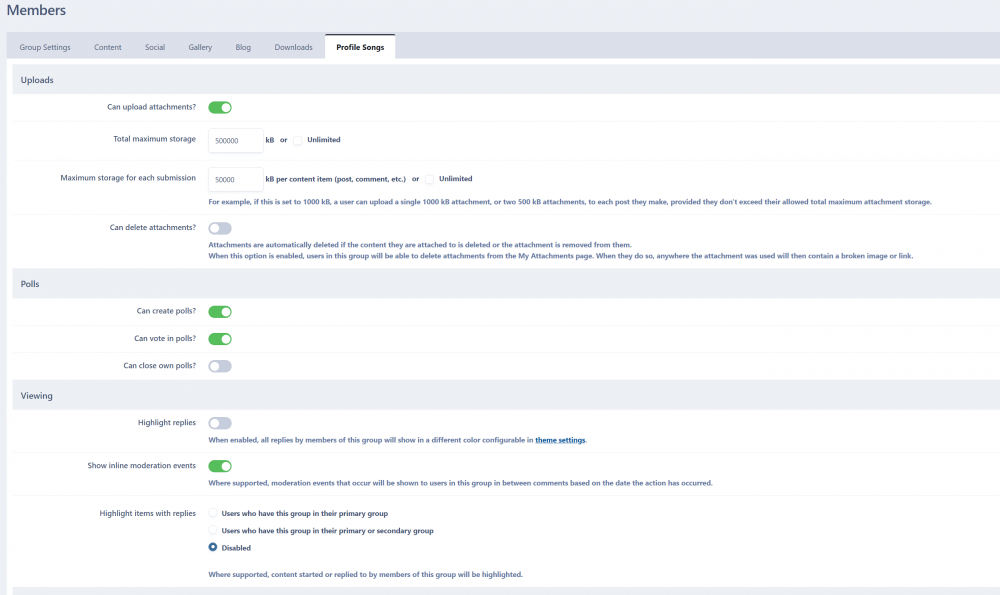1000x595 pixels.
Task: Select primary or secondary group radio option
Action: coord(212,530)
